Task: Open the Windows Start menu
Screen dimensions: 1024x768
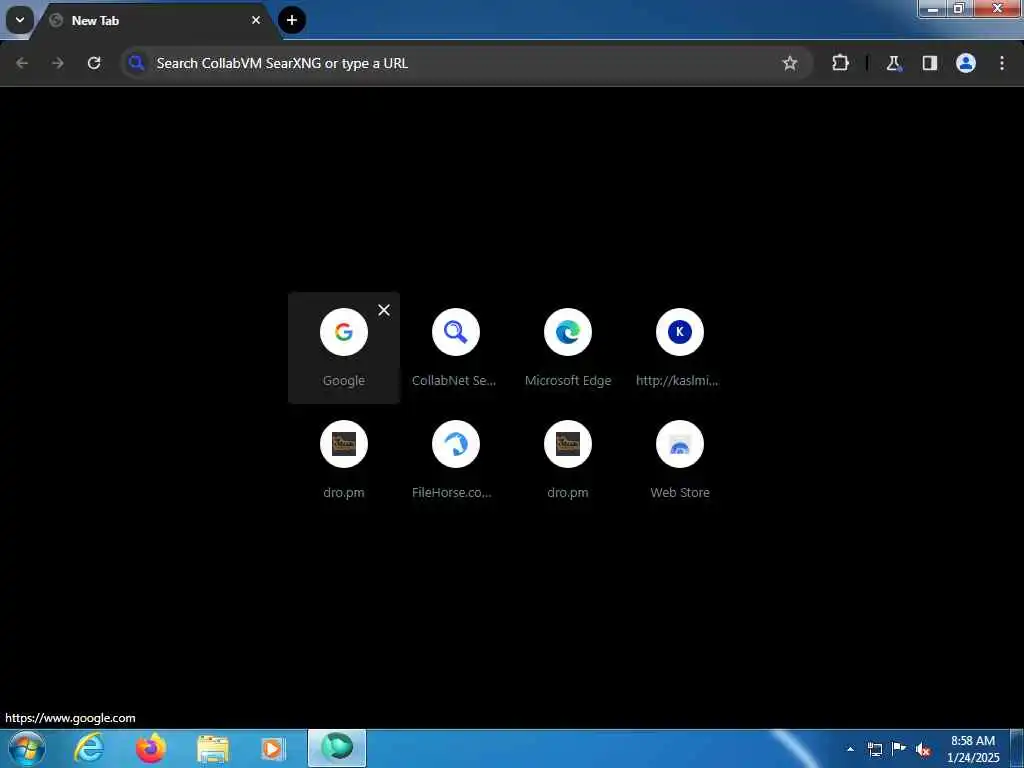Action: 26,748
